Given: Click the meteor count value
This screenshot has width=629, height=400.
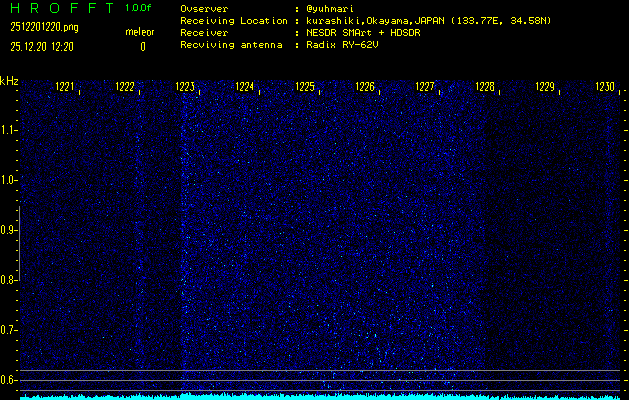Looking at the screenshot, I should pos(143,47).
